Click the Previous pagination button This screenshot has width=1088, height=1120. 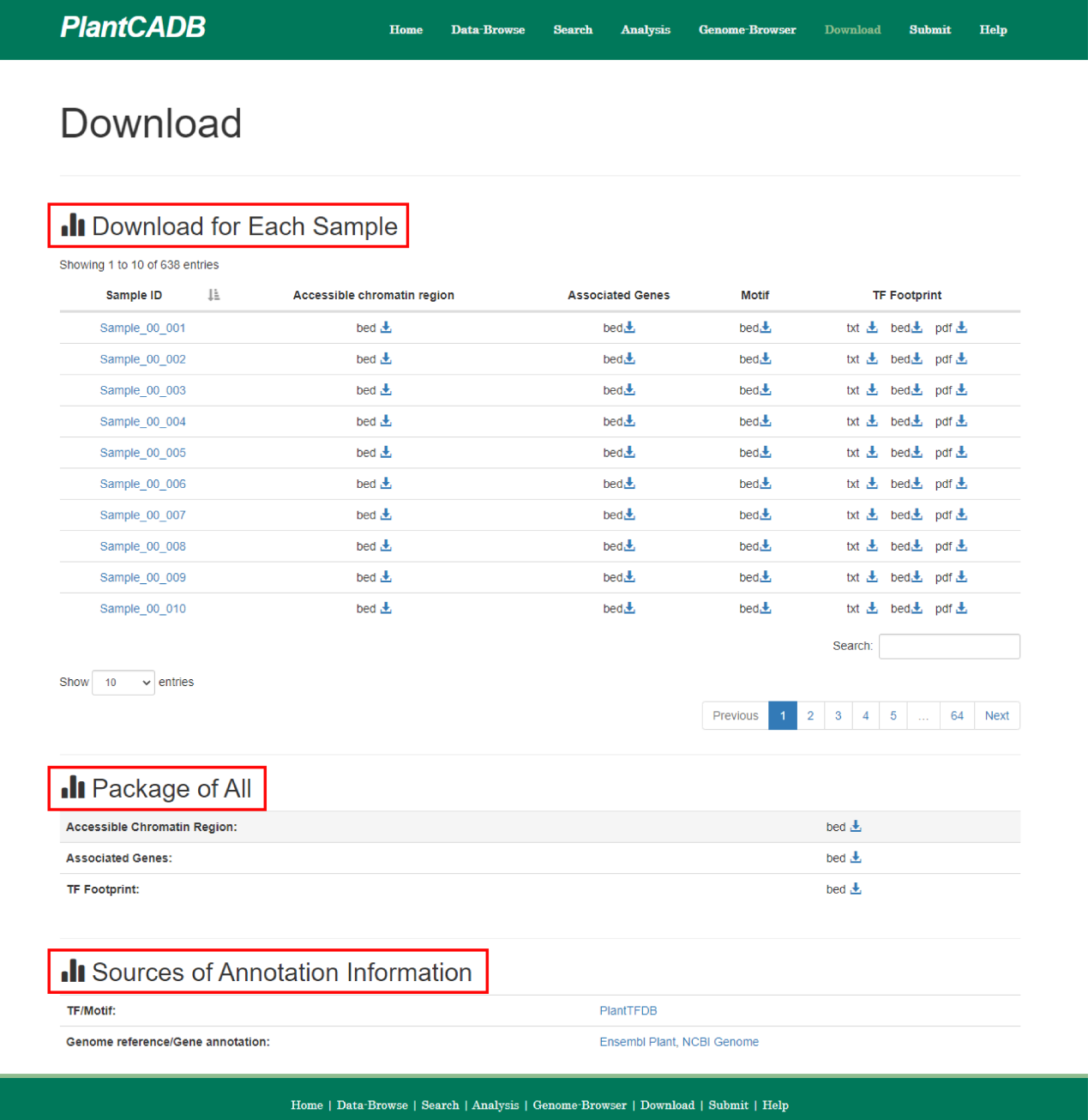736,715
